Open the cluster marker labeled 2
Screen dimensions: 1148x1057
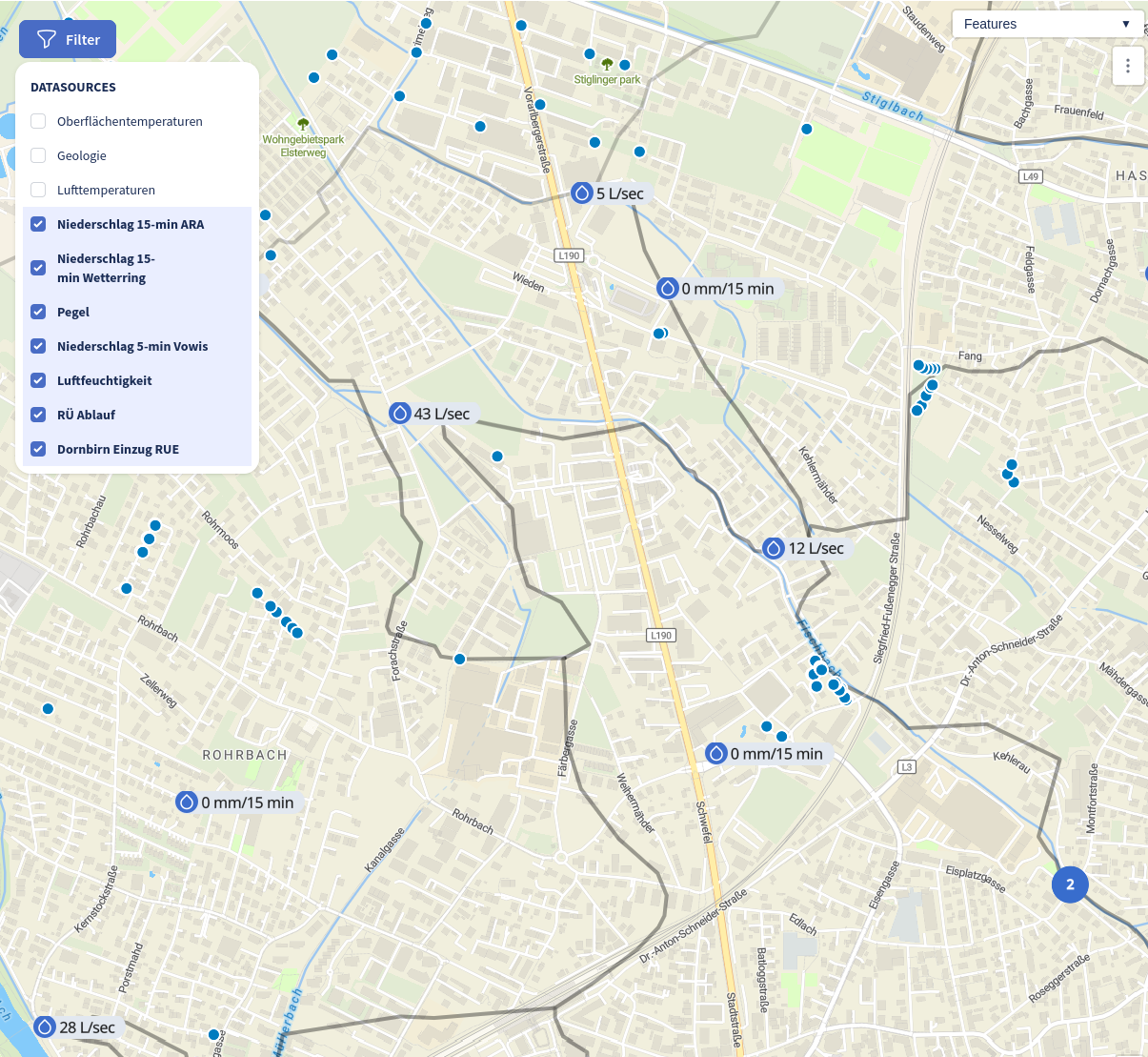click(x=1070, y=884)
